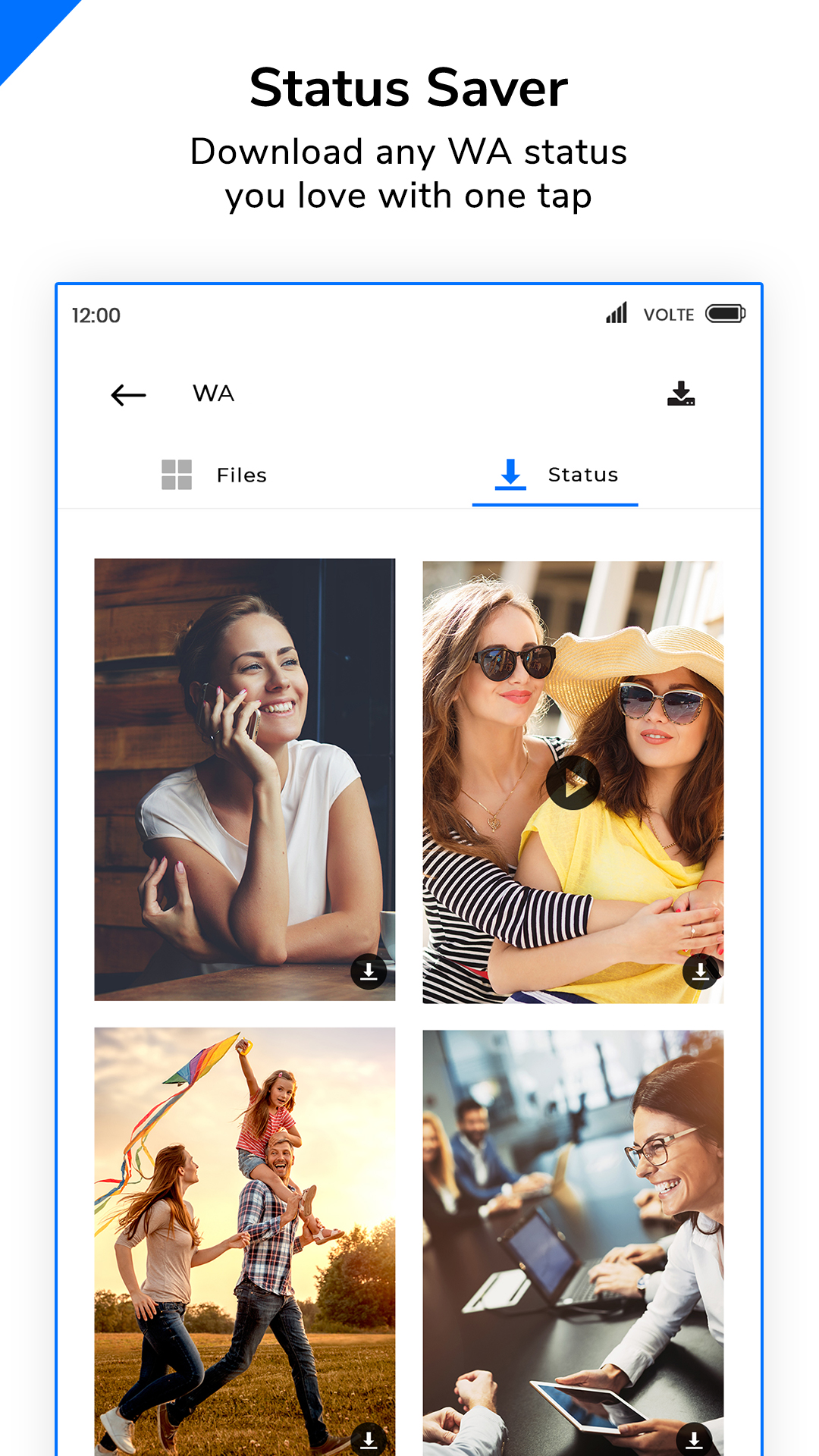The image size is (819, 1456).
Task: Click the blue download arrow beside Status
Action: (510, 474)
